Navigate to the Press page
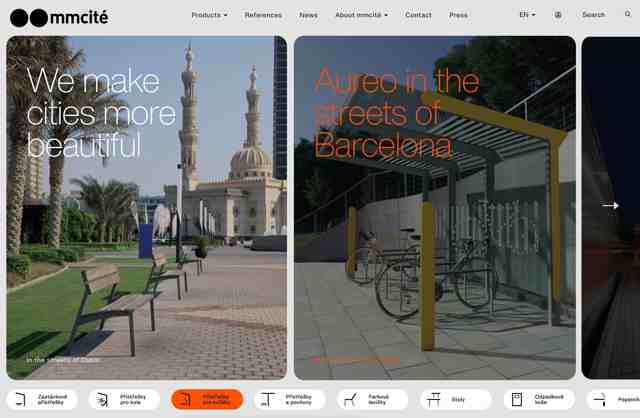This screenshot has width=640, height=418. 458,15
